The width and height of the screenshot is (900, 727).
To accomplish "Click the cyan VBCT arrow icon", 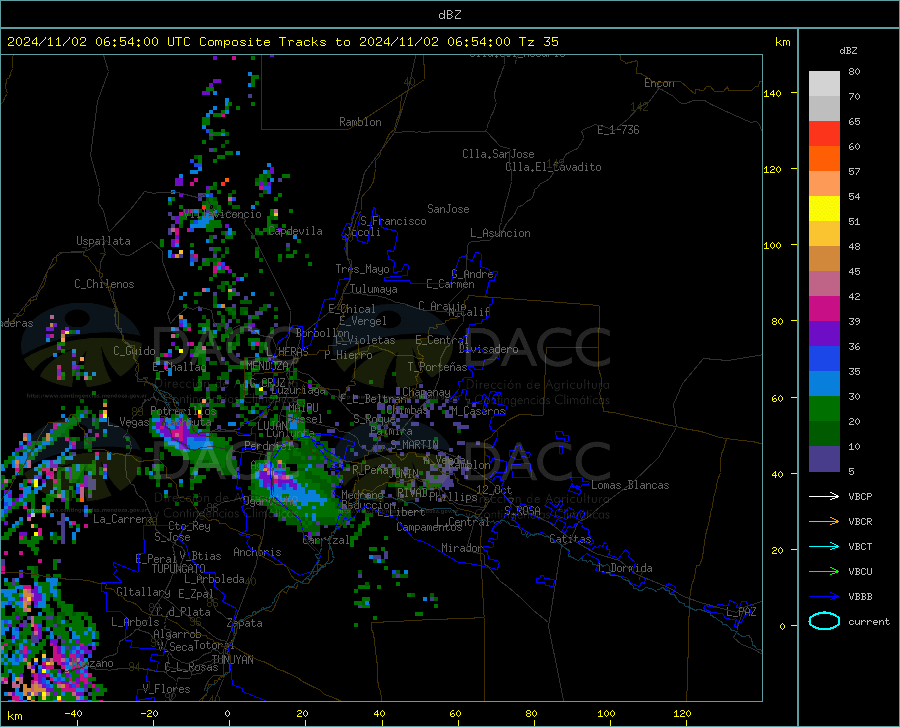I will (x=824, y=546).
